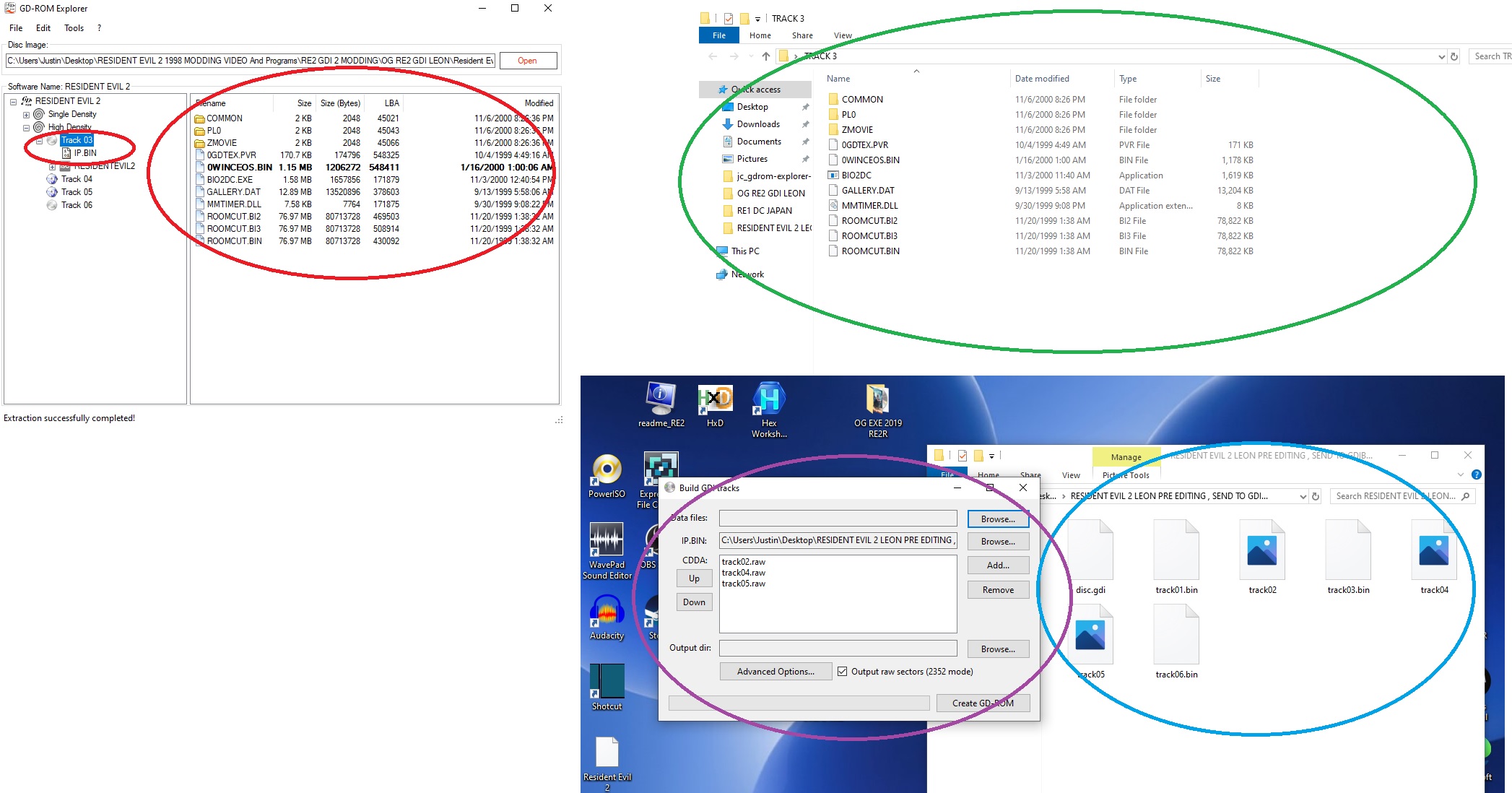Open Hex Workshop desktop icon
The image size is (1512, 793).
pyautogui.click(x=769, y=409)
